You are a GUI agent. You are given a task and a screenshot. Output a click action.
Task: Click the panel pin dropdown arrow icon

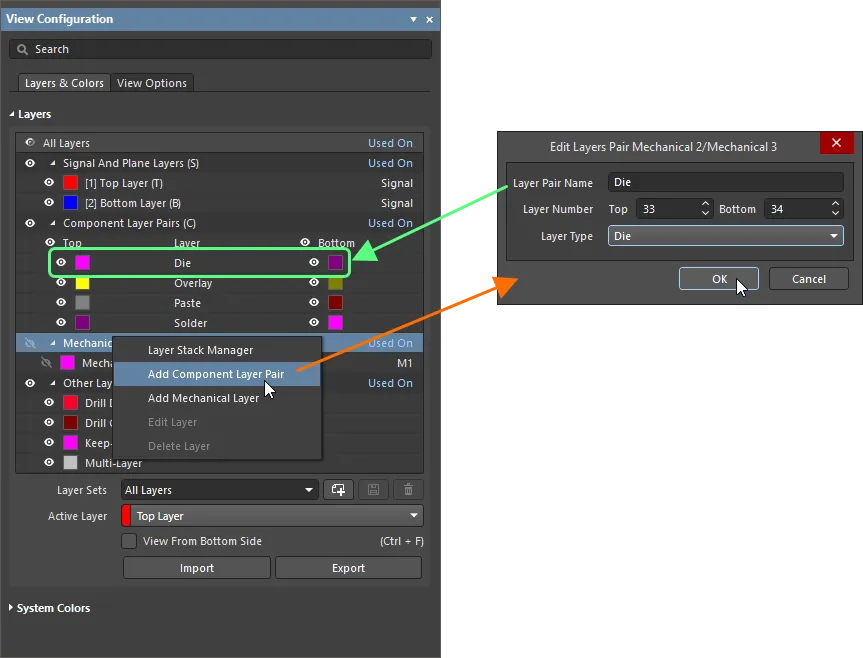(414, 20)
